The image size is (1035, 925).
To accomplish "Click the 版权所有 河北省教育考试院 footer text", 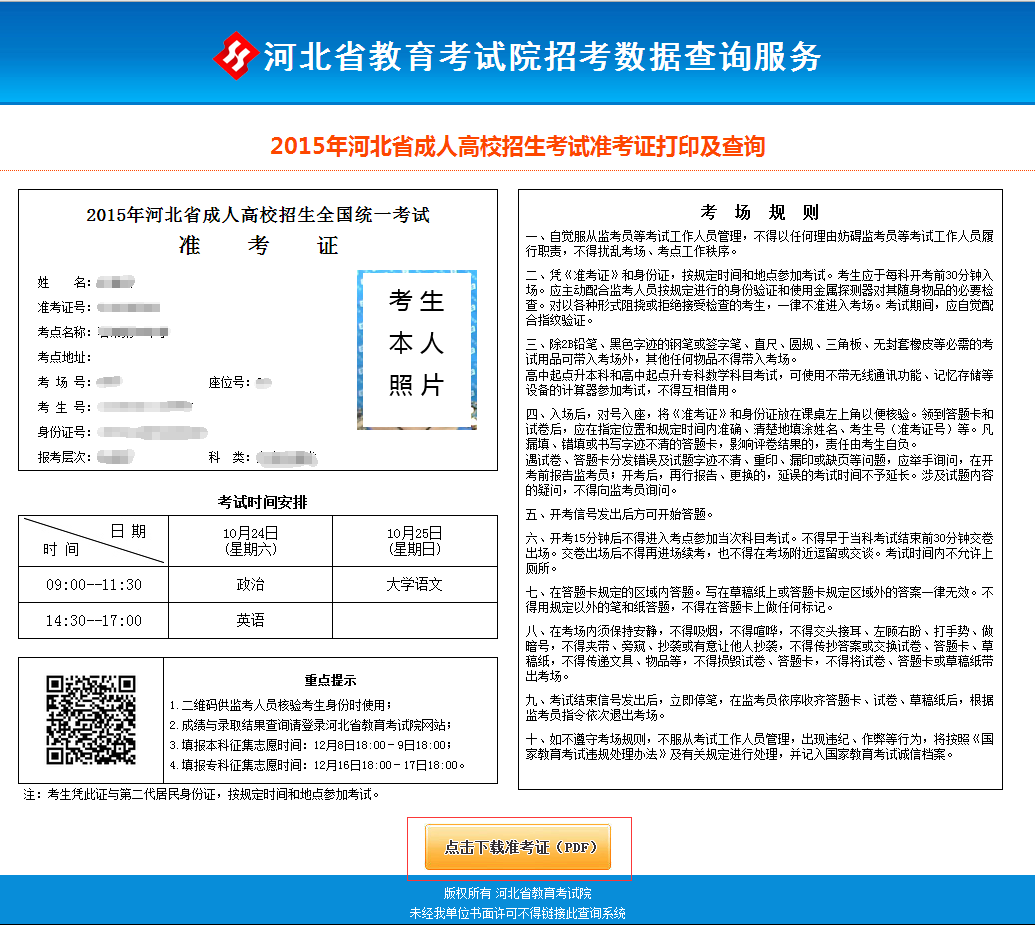I will click(x=517, y=893).
